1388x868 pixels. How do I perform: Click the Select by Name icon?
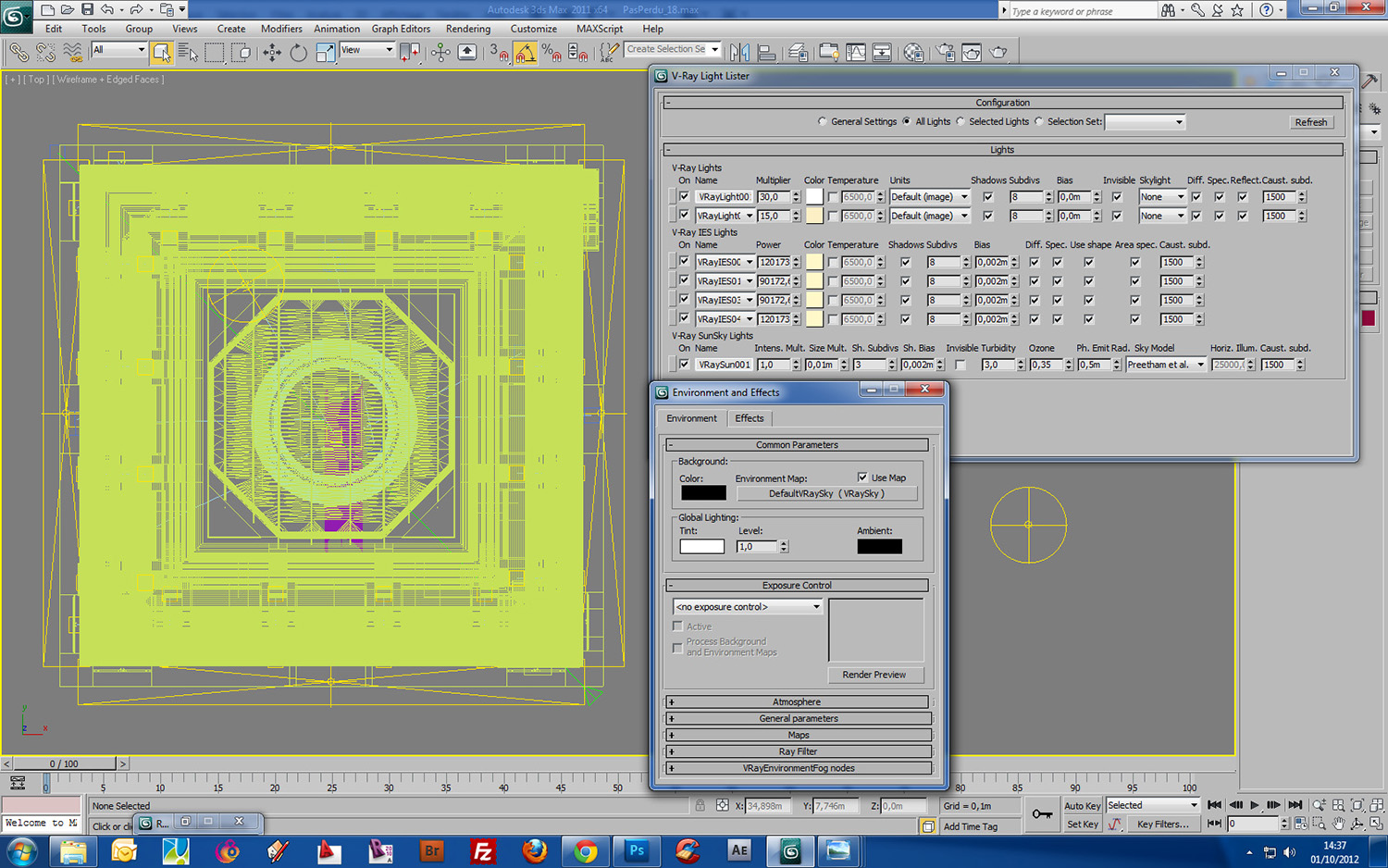click(188, 53)
